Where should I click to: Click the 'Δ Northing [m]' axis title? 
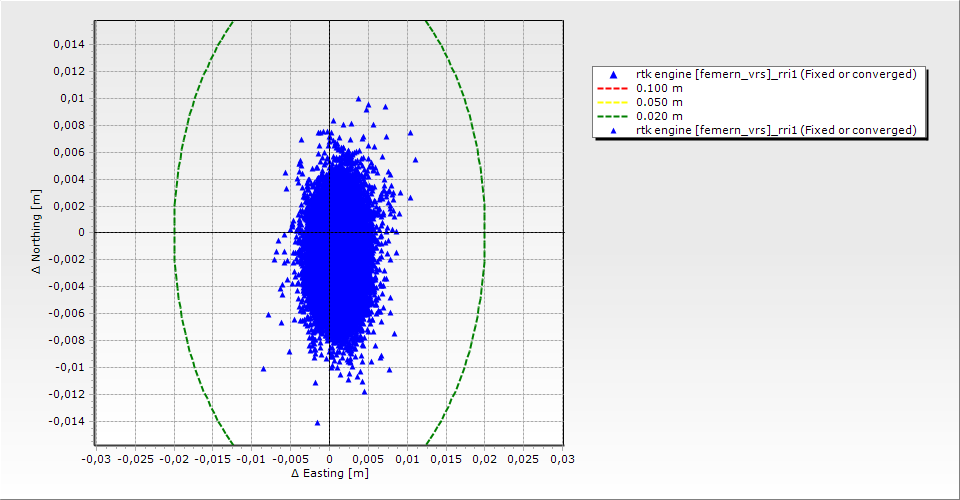[38, 232]
